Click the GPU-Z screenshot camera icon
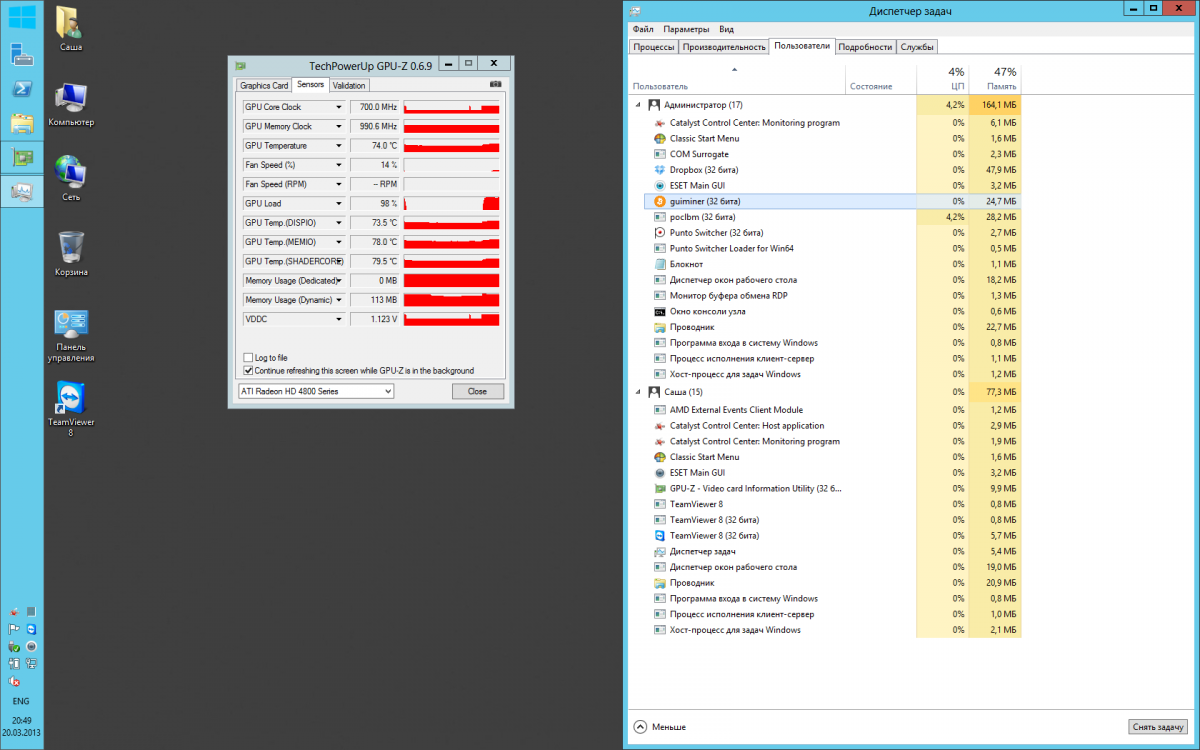1200x750 pixels. (494, 85)
